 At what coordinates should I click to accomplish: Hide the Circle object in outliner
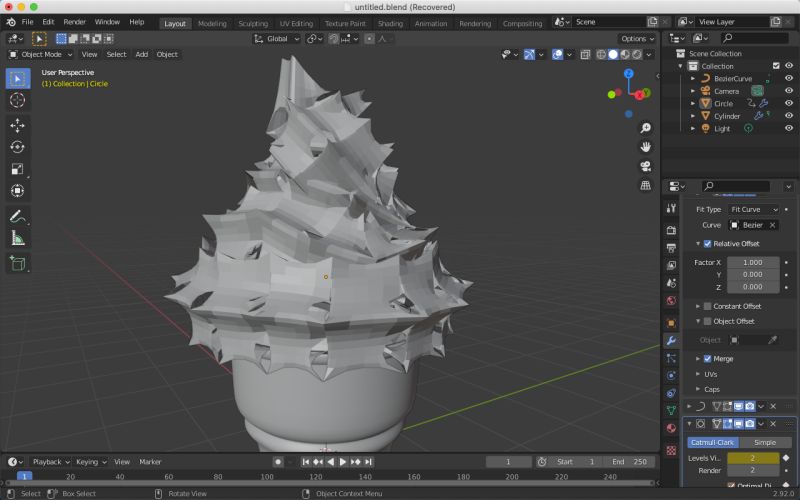point(789,103)
